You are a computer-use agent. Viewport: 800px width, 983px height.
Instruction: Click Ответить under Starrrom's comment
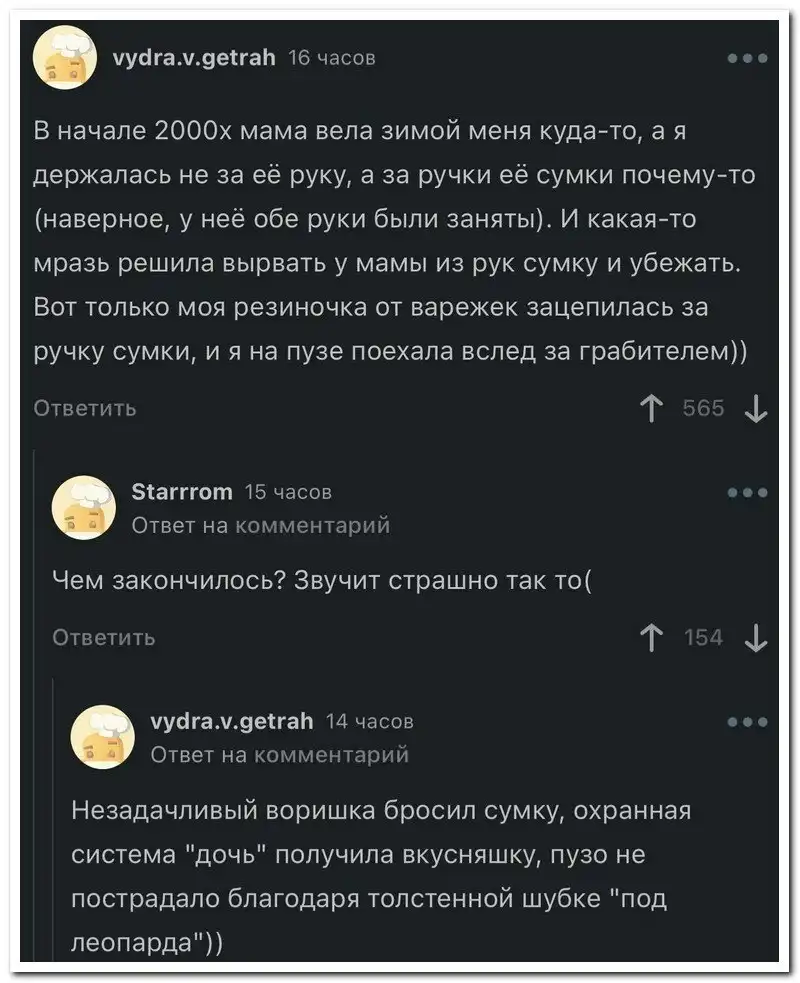click(103, 638)
